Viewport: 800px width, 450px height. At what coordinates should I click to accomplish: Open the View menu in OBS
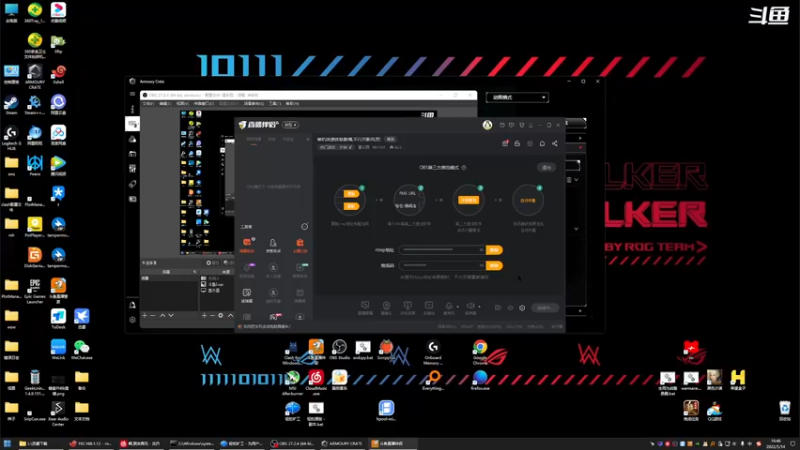coord(182,104)
